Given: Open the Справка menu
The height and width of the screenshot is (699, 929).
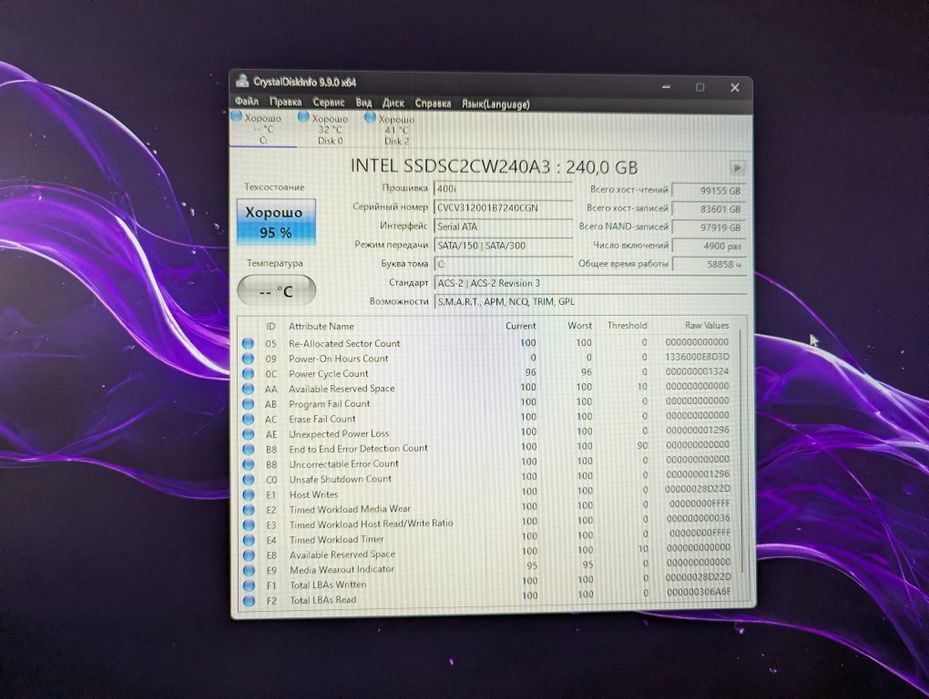Looking at the screenshot, I should (x=433, y=104).
